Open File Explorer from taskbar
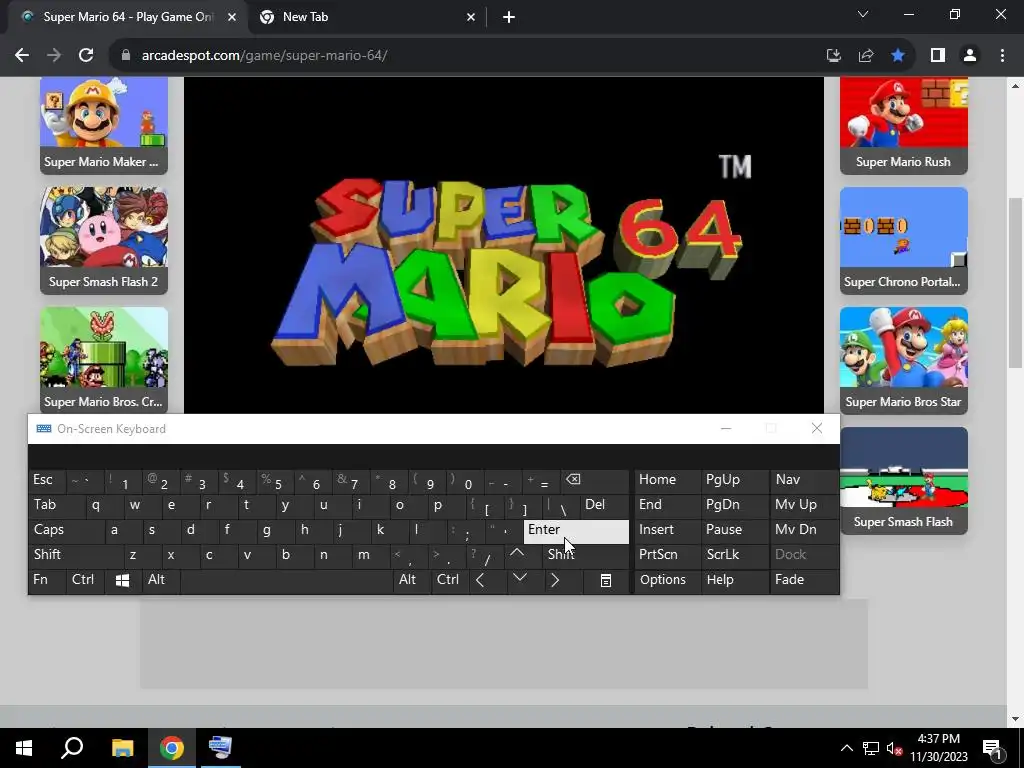This screenshot has height=768, width=1024. (x=122, y=748)
